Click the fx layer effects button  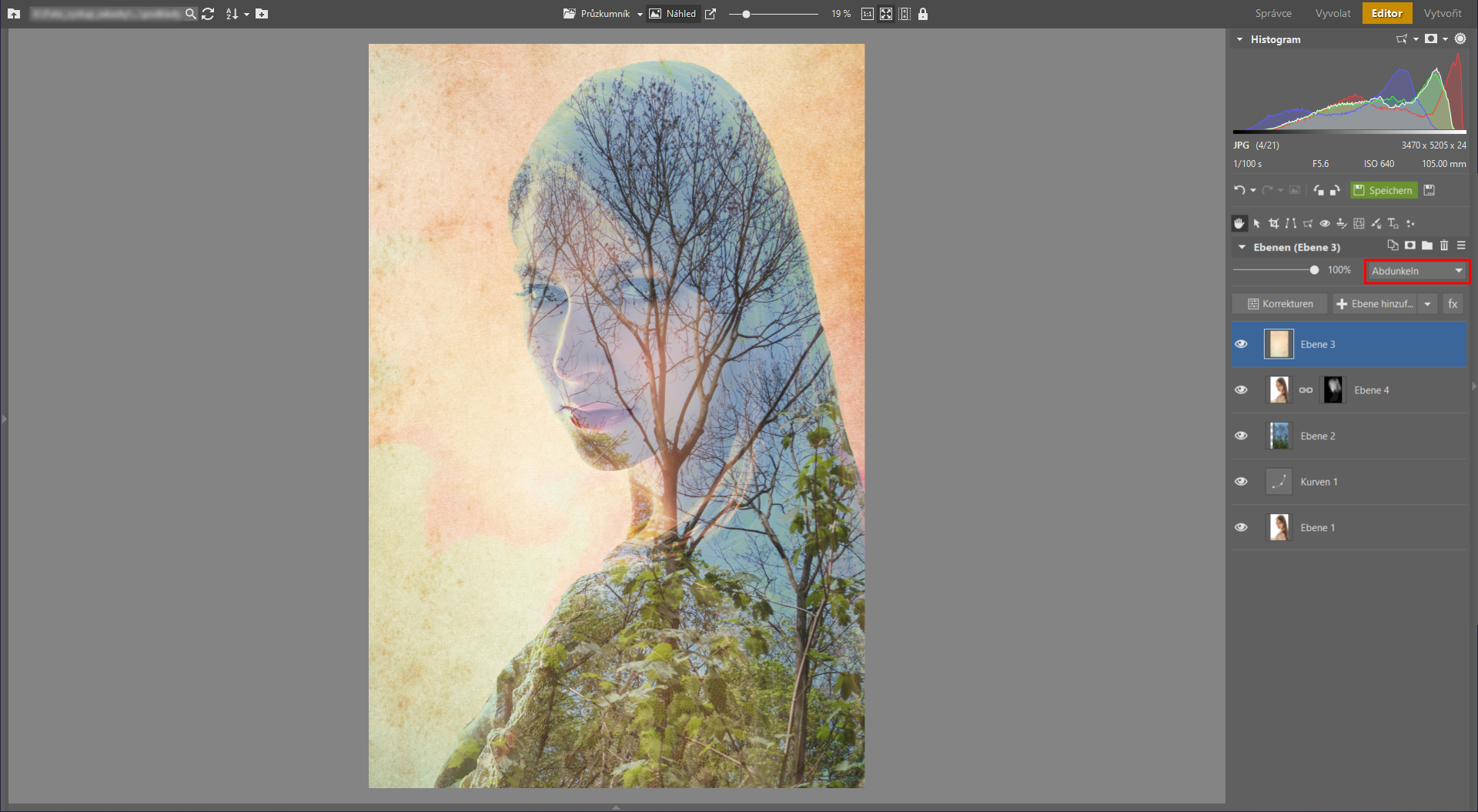[x=1453, y=304]
